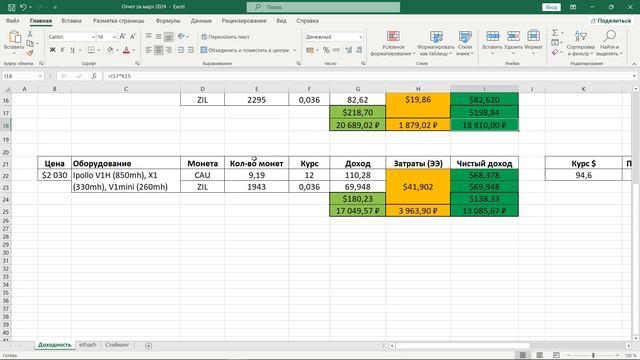
Task: Open the Calibri font name dropdown
Action: pos(93,37)
